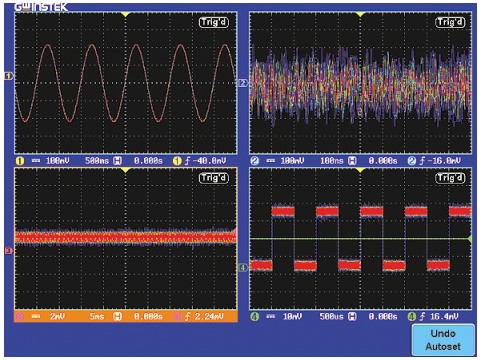Click the Undo Autoset button
The height and width of the screenshot is (361, 480).
443,340
